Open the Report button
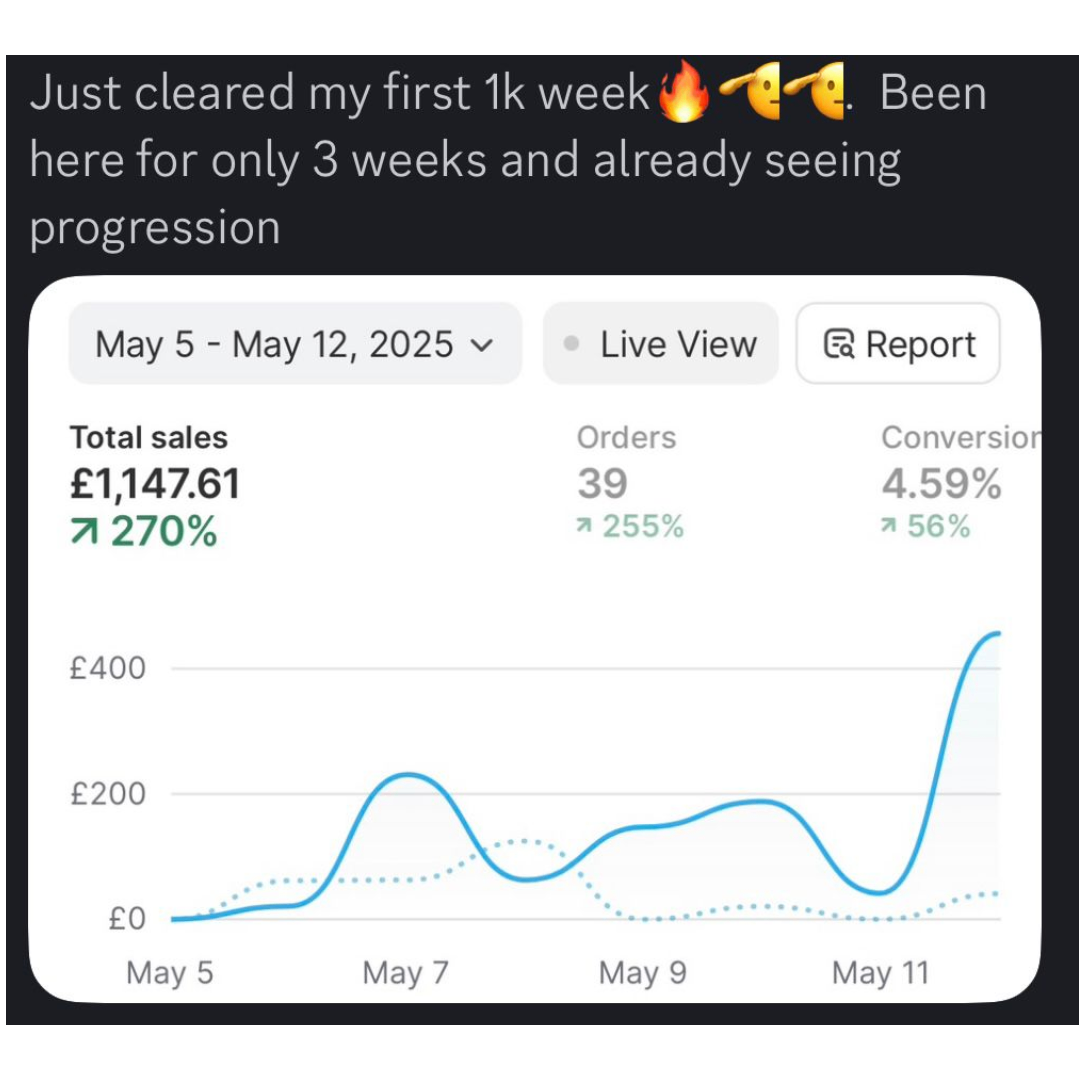The width and height of the screenshot is (1080, 1080). coord(898,345)
